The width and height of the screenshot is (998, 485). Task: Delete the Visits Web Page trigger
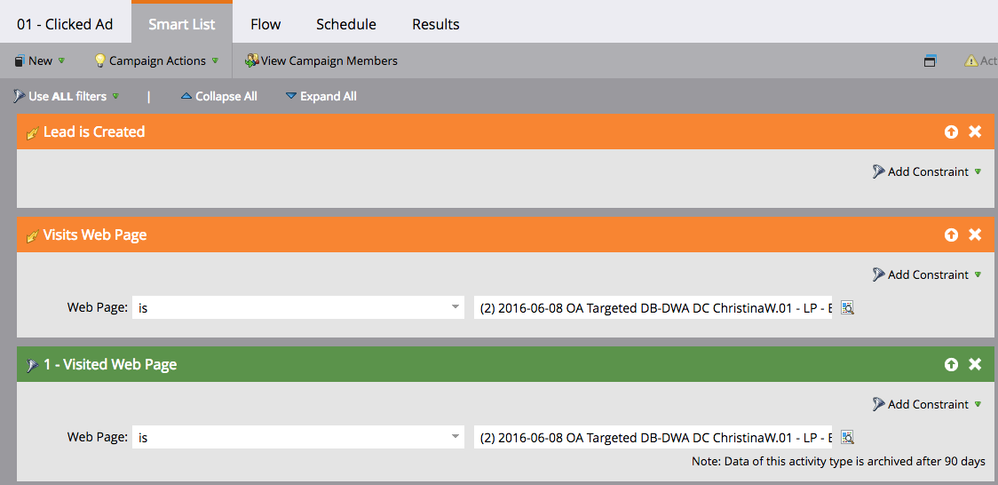[974, 235]
